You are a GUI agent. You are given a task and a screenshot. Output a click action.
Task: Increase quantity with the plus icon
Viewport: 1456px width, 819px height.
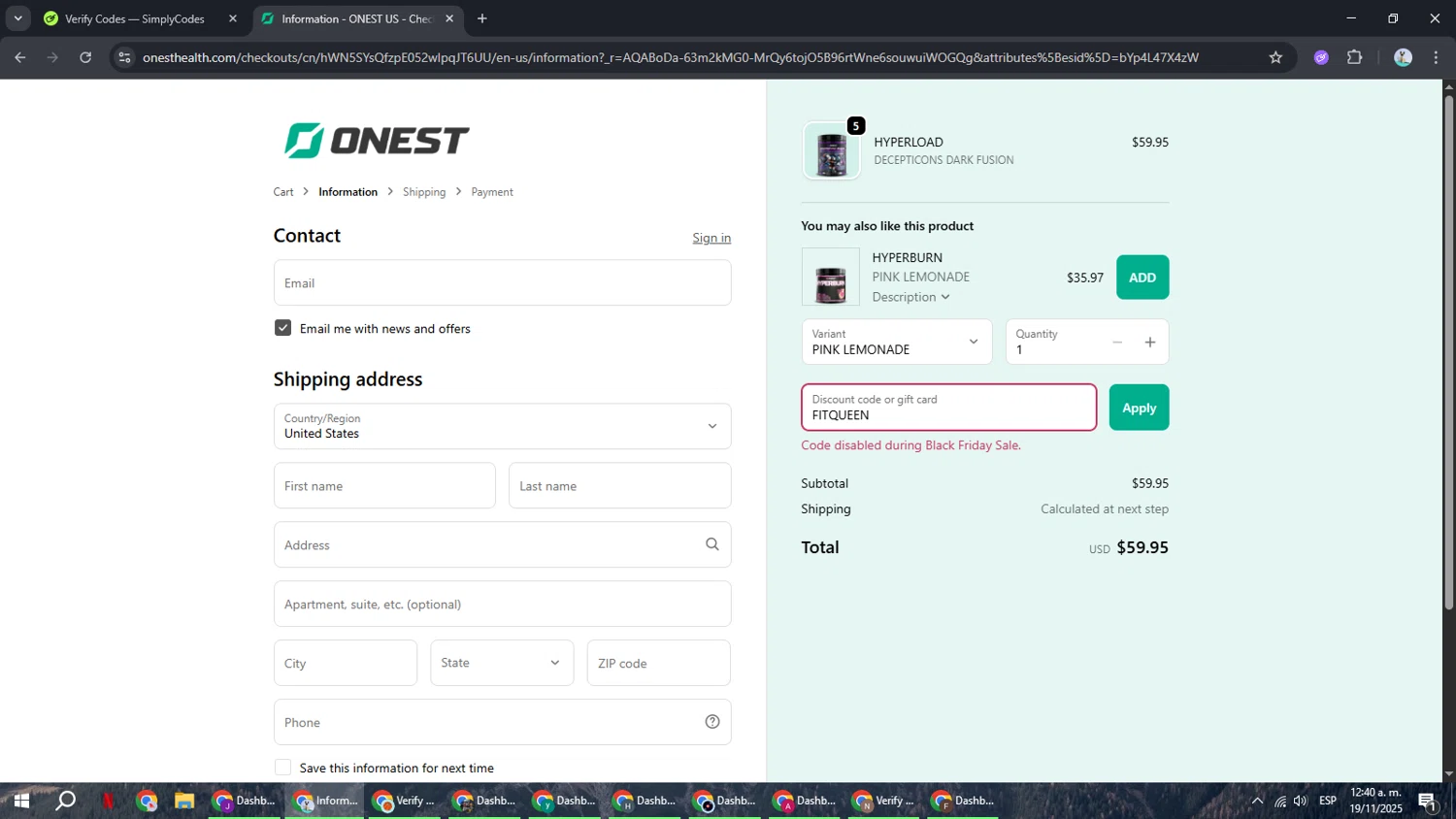point(1150,342)
